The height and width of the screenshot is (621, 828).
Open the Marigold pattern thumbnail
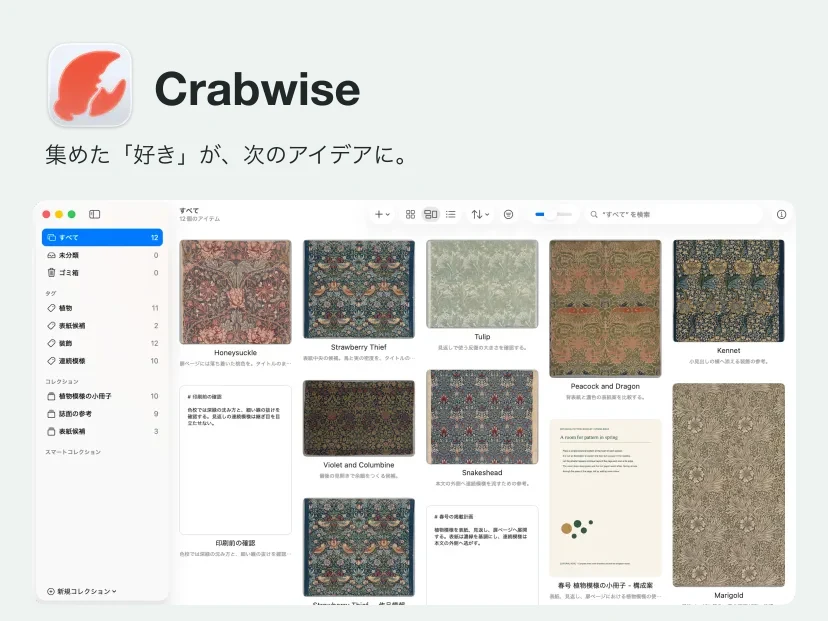pos(729,485)
